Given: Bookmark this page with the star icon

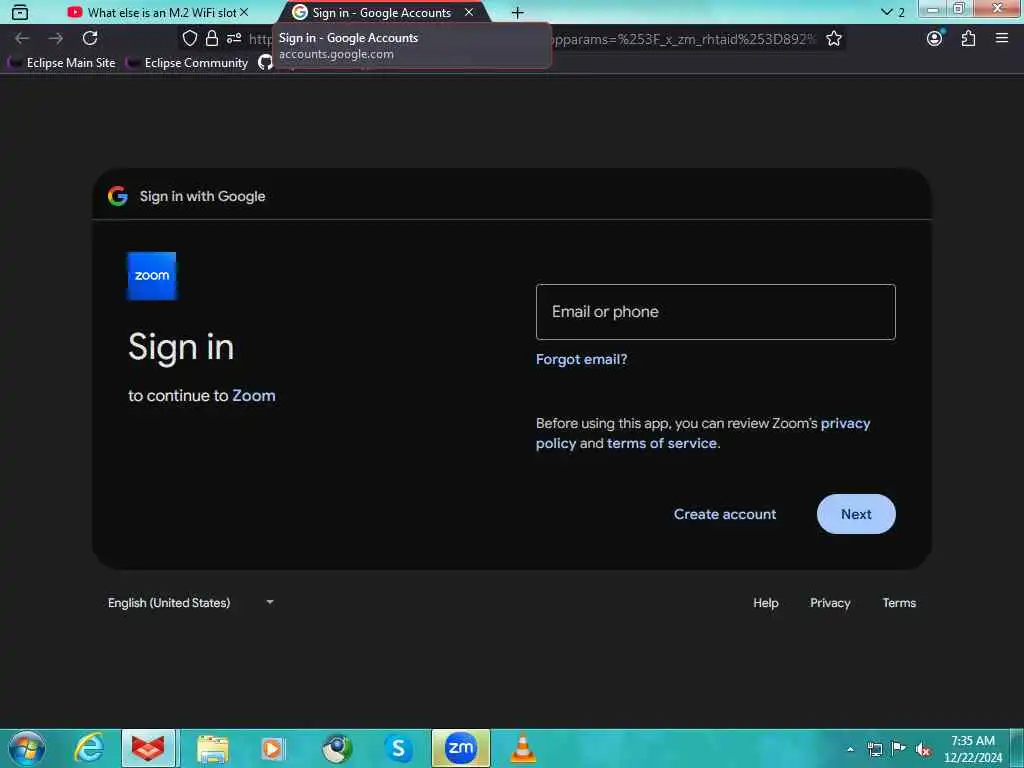Looking at the screenshot, I should click(834, 39).
